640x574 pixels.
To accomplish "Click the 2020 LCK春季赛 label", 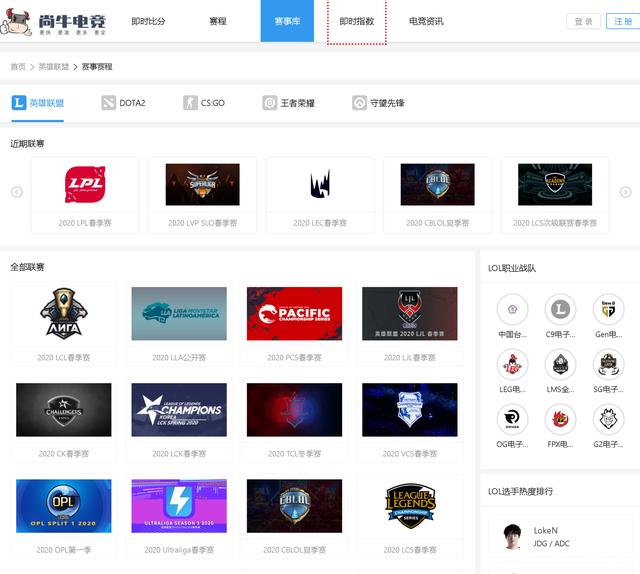I will (179, 454).
